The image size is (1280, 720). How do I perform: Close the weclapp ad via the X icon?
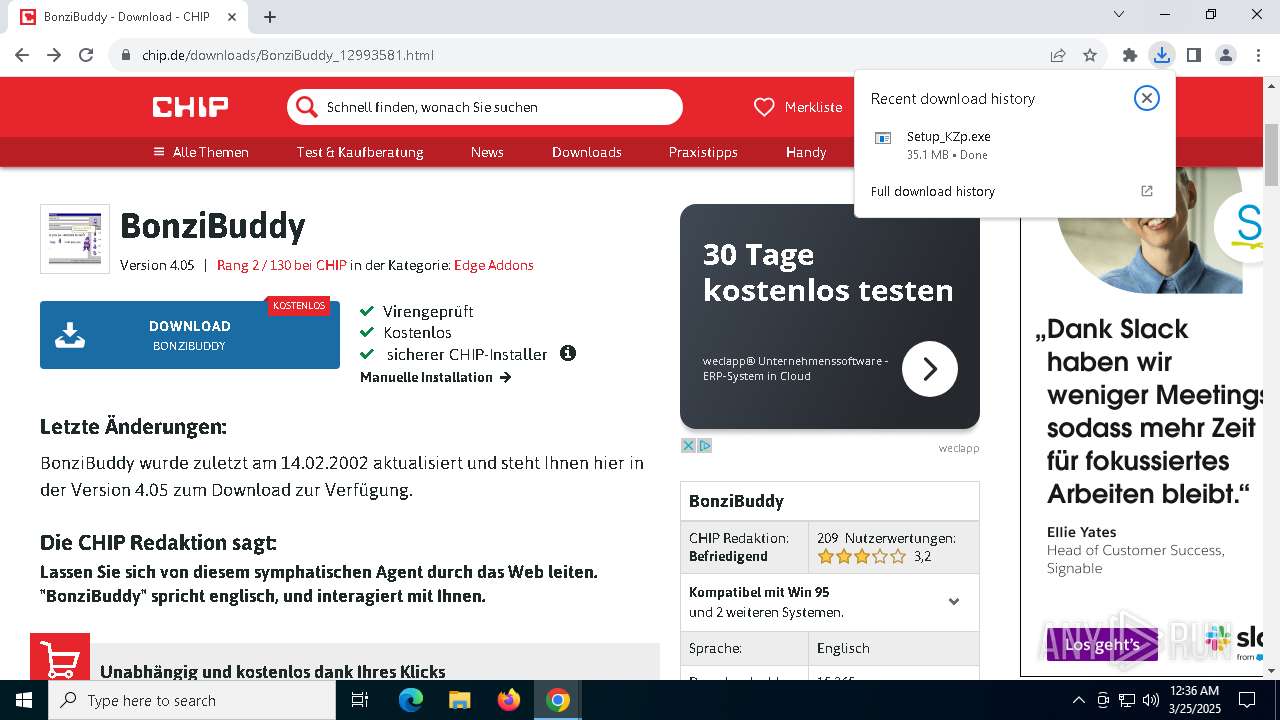point(688,446)
